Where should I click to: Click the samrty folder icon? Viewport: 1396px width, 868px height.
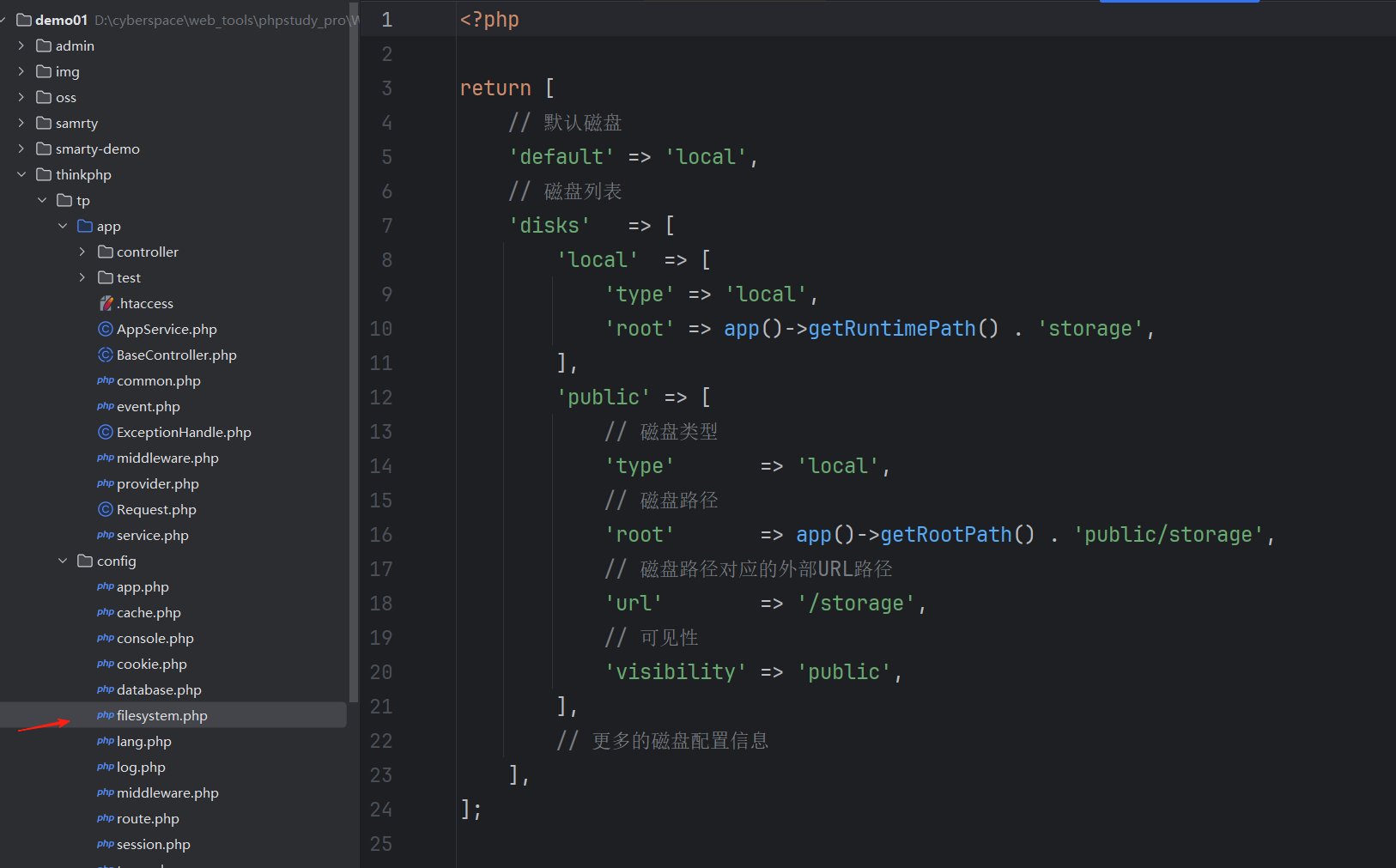pos(44,123)
